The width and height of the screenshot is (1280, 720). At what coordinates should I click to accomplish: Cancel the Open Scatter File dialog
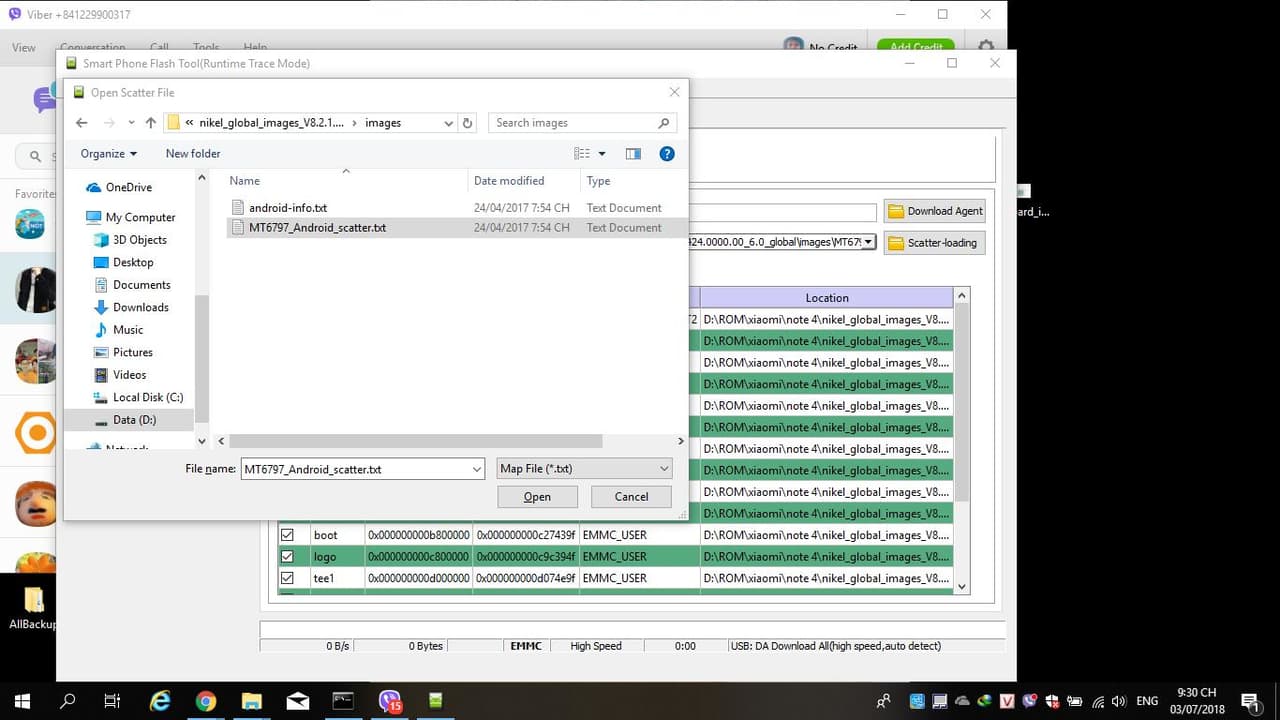pyautogui.click(x=631, y=497)
